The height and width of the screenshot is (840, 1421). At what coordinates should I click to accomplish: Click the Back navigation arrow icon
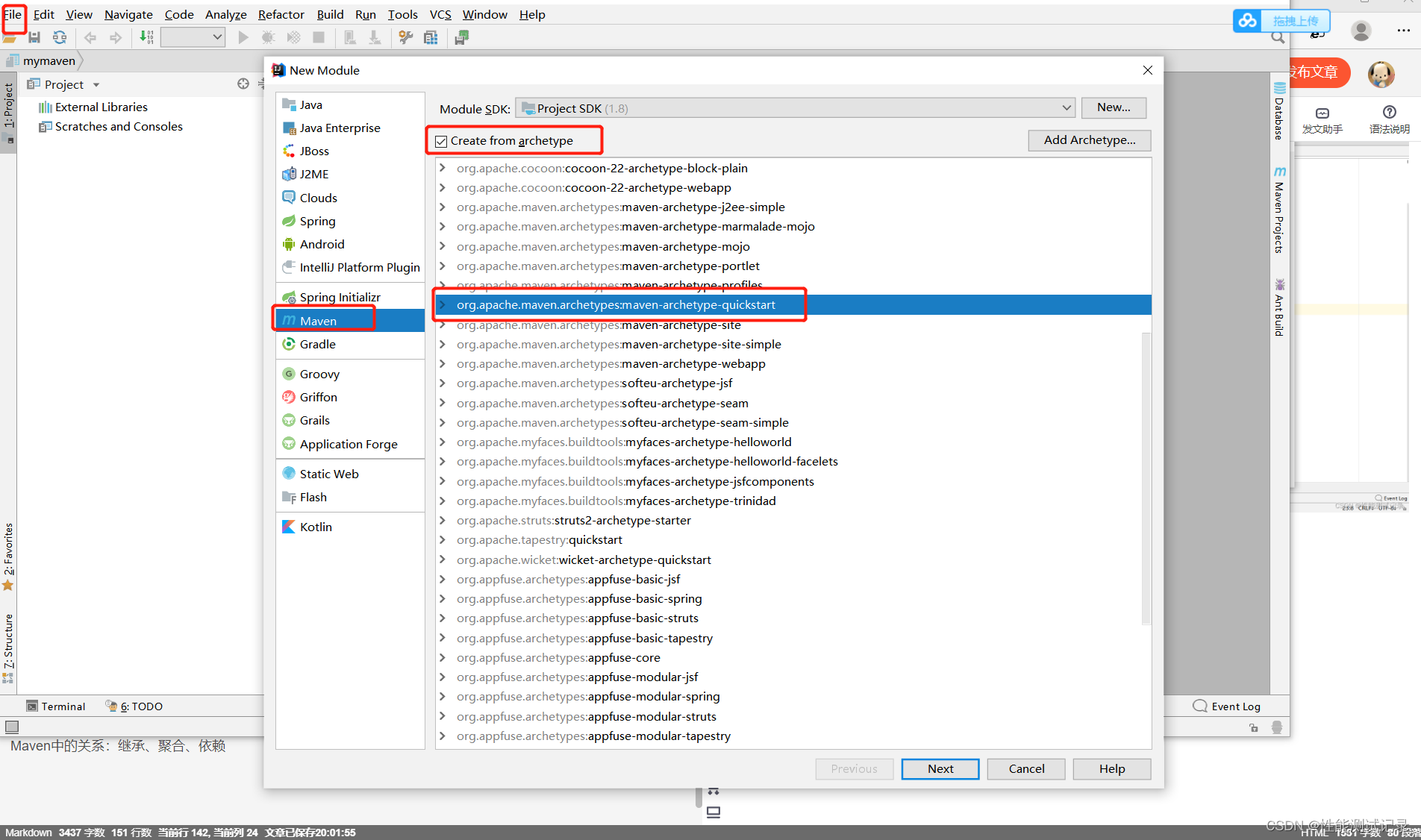click(90, 37)
